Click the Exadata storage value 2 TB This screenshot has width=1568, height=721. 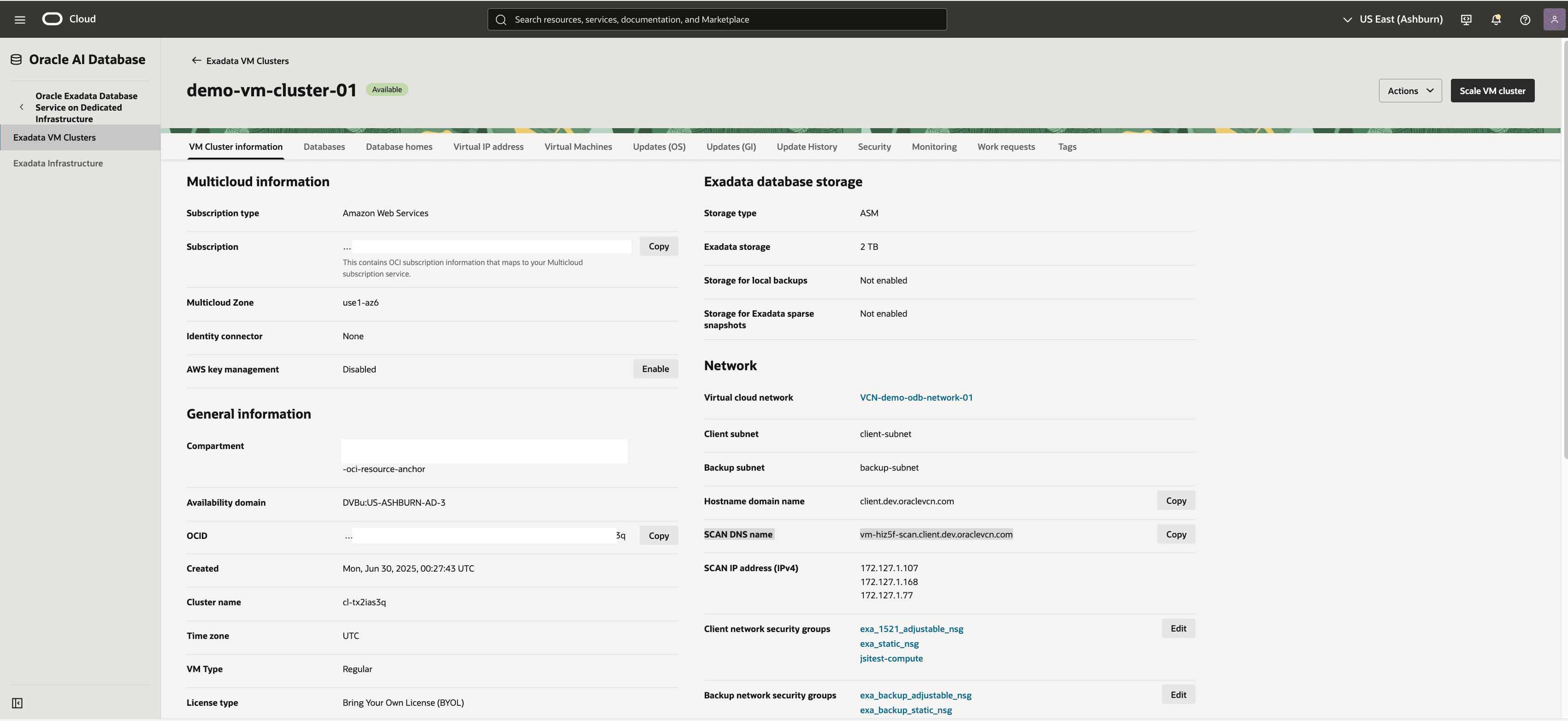[869, 247]
